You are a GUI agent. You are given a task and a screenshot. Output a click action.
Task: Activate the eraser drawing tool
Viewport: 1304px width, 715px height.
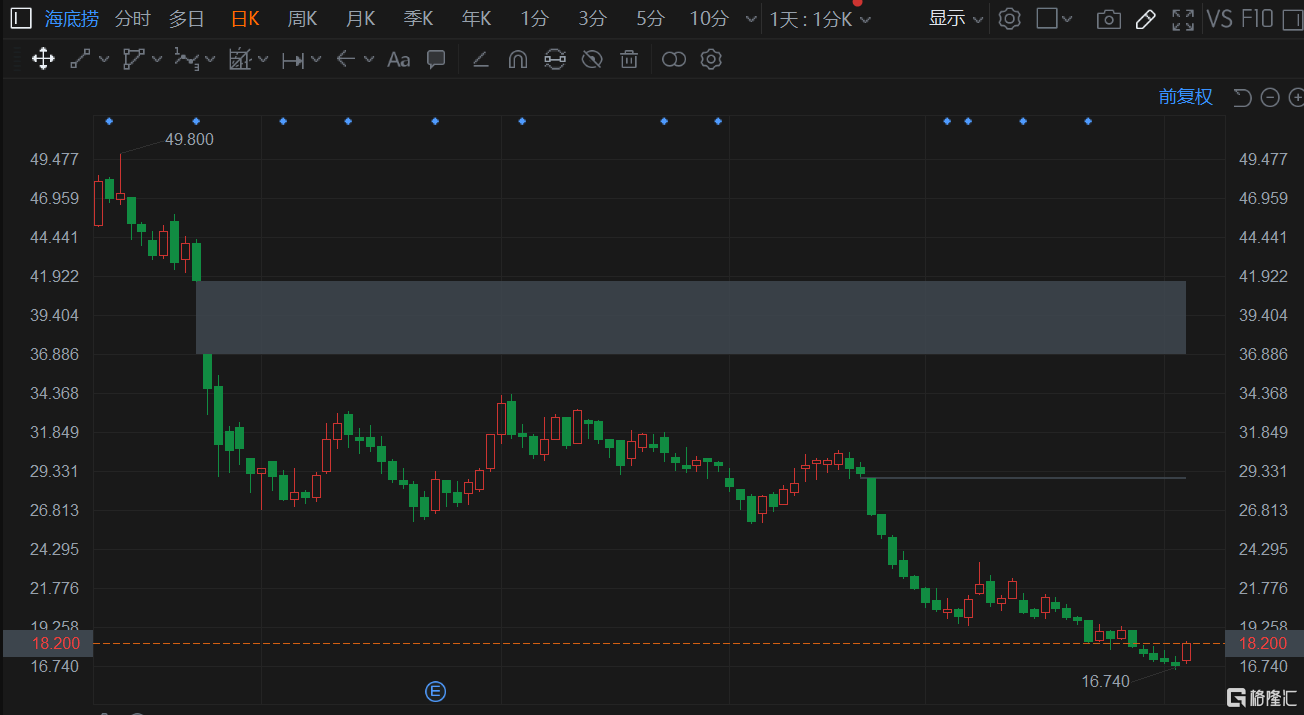click(480, 59)
